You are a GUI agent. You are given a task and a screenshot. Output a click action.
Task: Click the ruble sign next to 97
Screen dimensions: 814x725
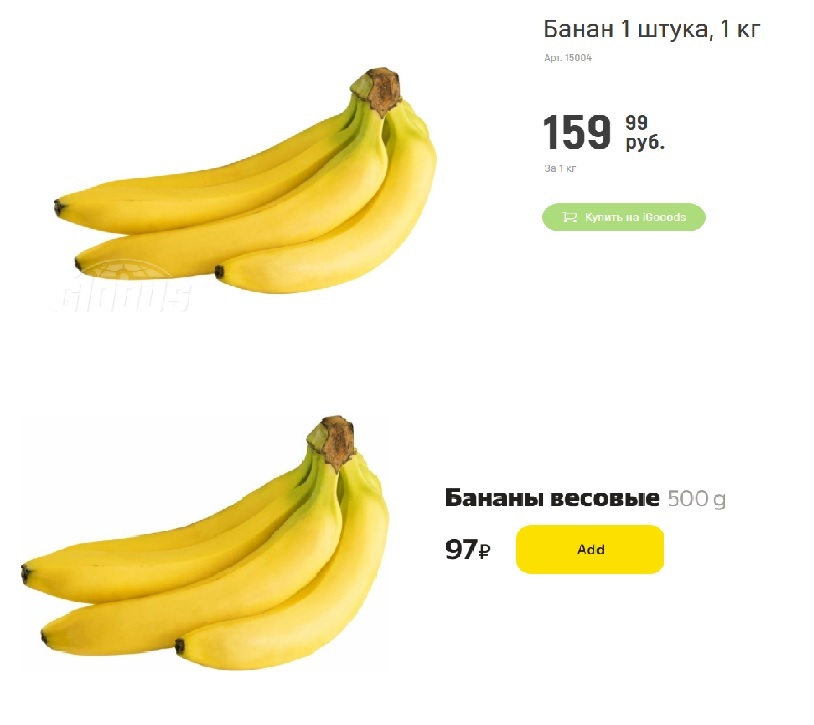[x=484, y=551]
